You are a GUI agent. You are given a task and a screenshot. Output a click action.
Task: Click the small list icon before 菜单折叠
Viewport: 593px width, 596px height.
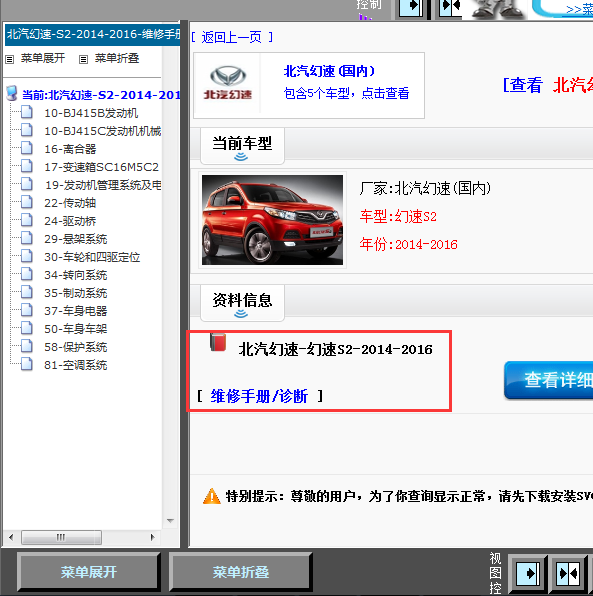(x=83, y=59)
